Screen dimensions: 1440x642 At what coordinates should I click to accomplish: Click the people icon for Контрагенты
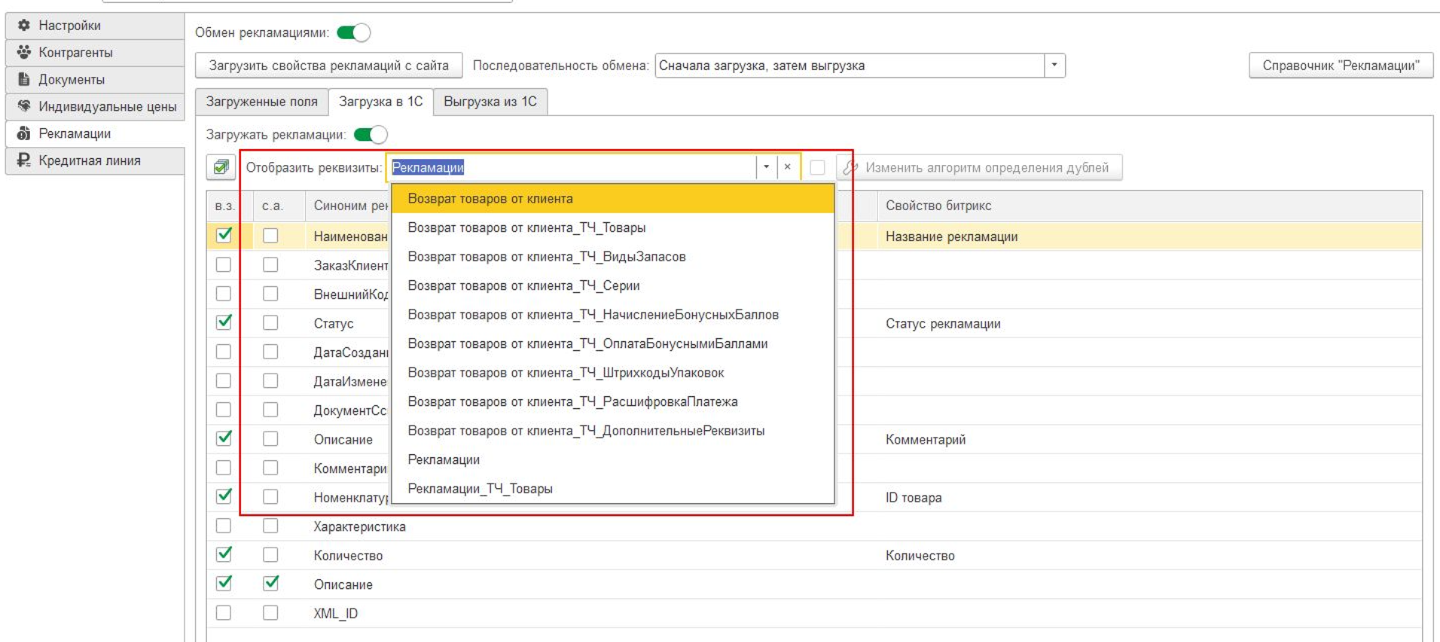point(24,52)
